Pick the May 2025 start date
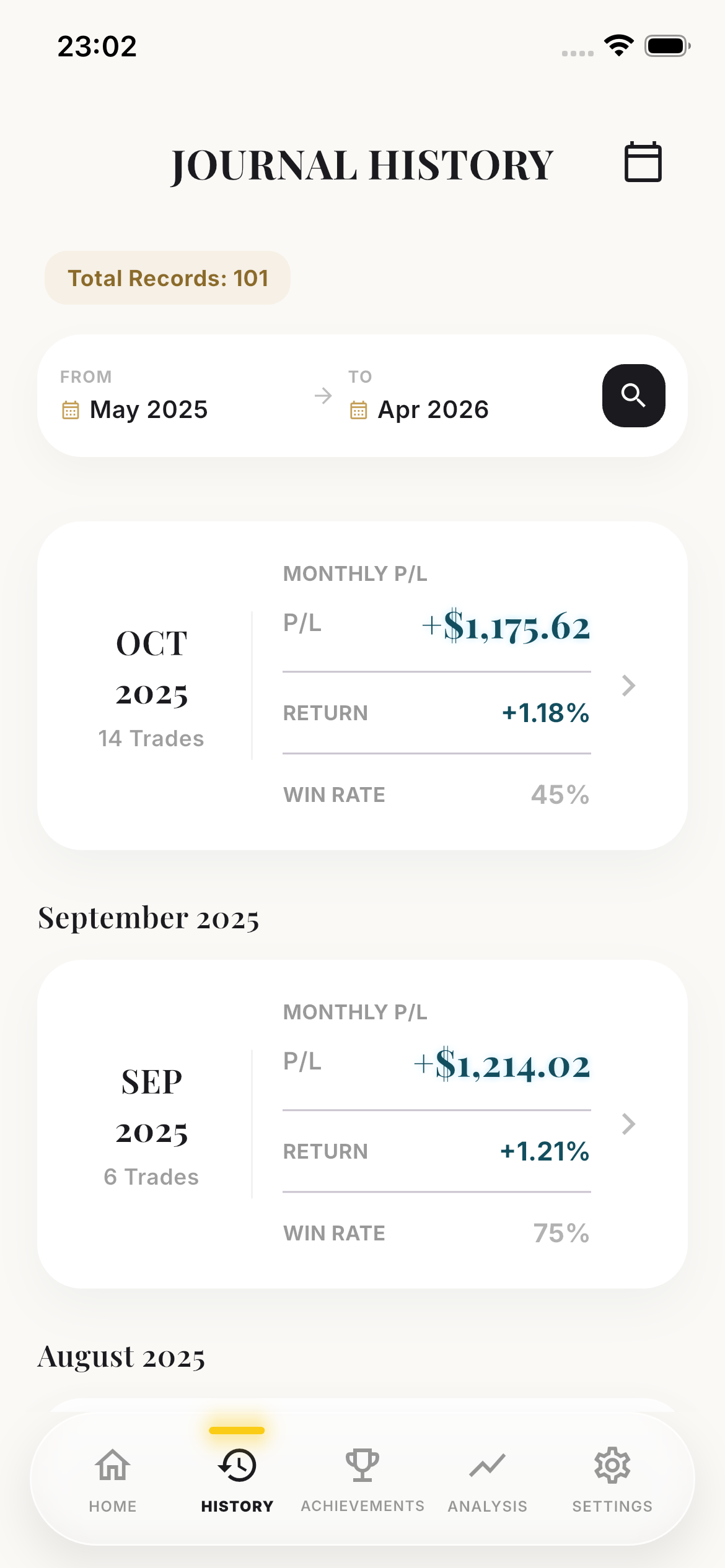 coord(149,410)
